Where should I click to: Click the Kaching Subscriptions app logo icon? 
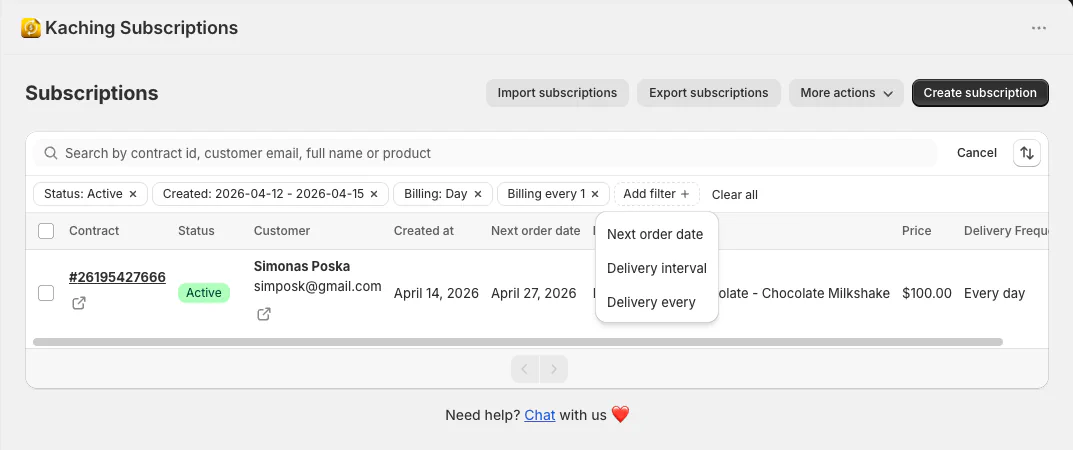coord(31,28)
